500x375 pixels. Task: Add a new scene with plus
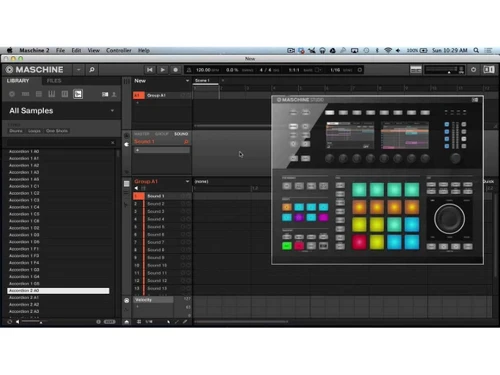coord(223,81)
